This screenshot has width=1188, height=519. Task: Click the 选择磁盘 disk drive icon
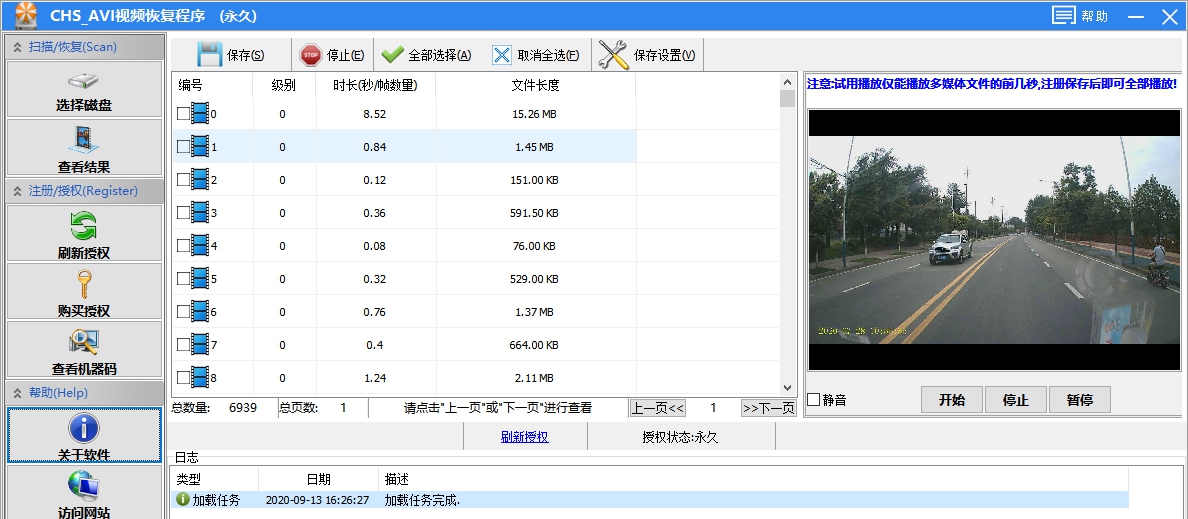(84, 82)
